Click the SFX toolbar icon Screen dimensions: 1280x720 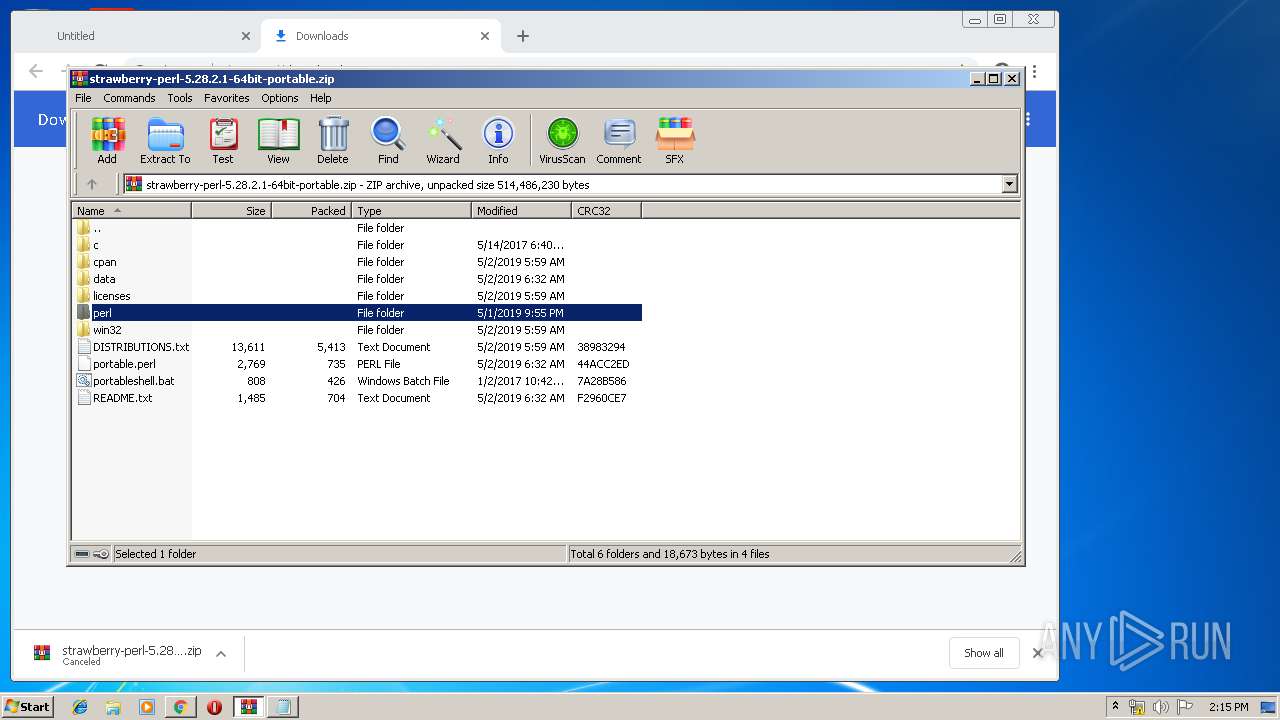pos(675,140)
